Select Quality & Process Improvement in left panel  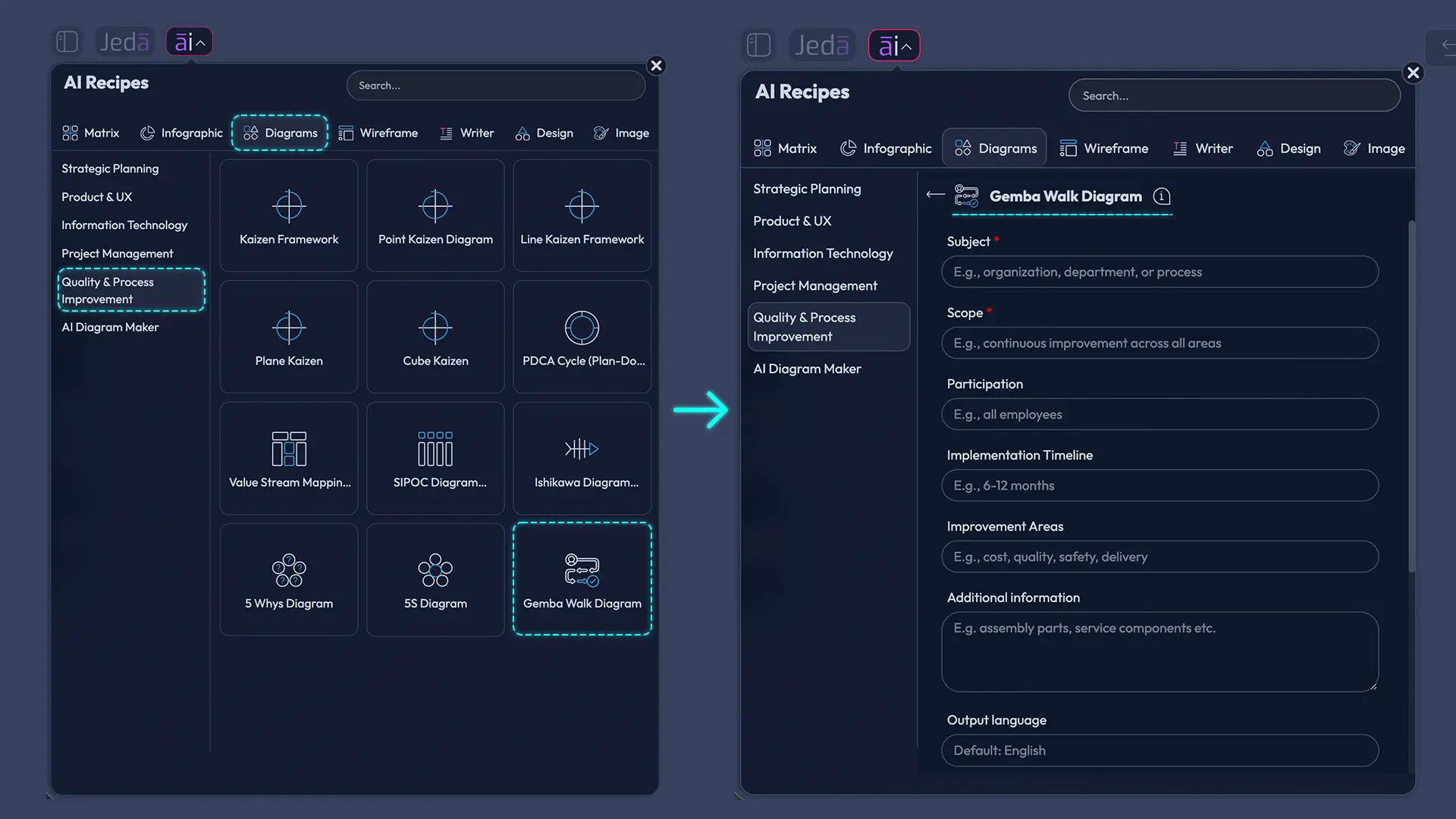[131, 290]
